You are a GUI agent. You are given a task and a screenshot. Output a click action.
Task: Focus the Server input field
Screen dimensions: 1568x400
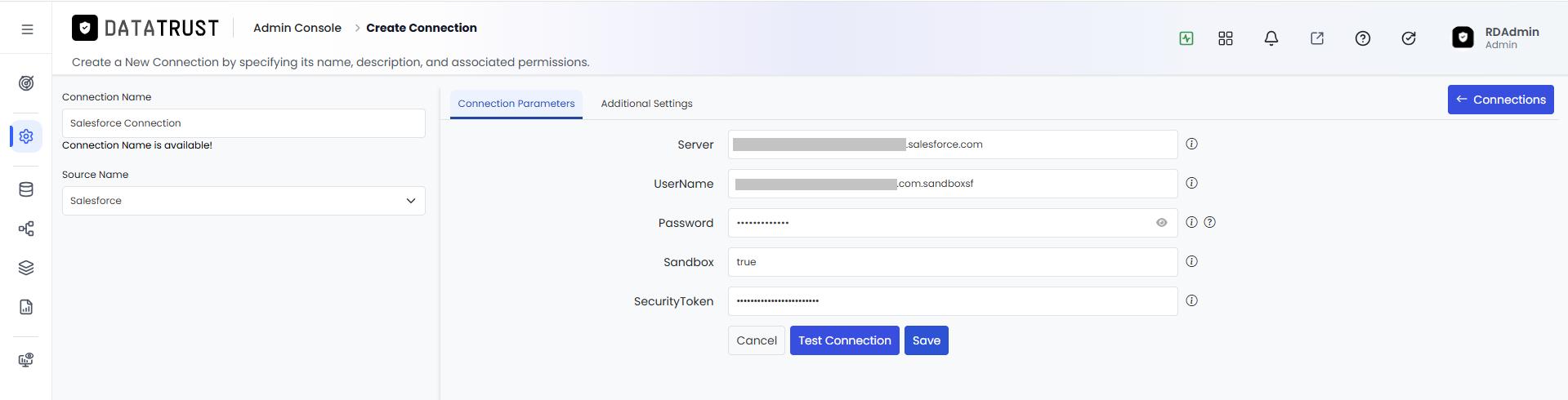(953, 144)
